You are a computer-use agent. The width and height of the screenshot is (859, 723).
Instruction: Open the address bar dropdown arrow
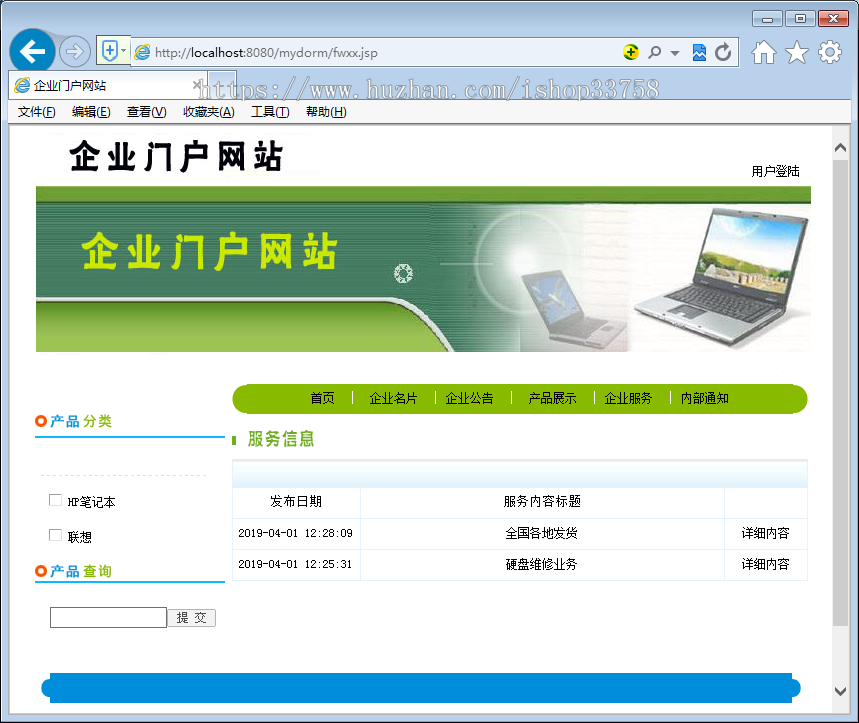[122, 51]
